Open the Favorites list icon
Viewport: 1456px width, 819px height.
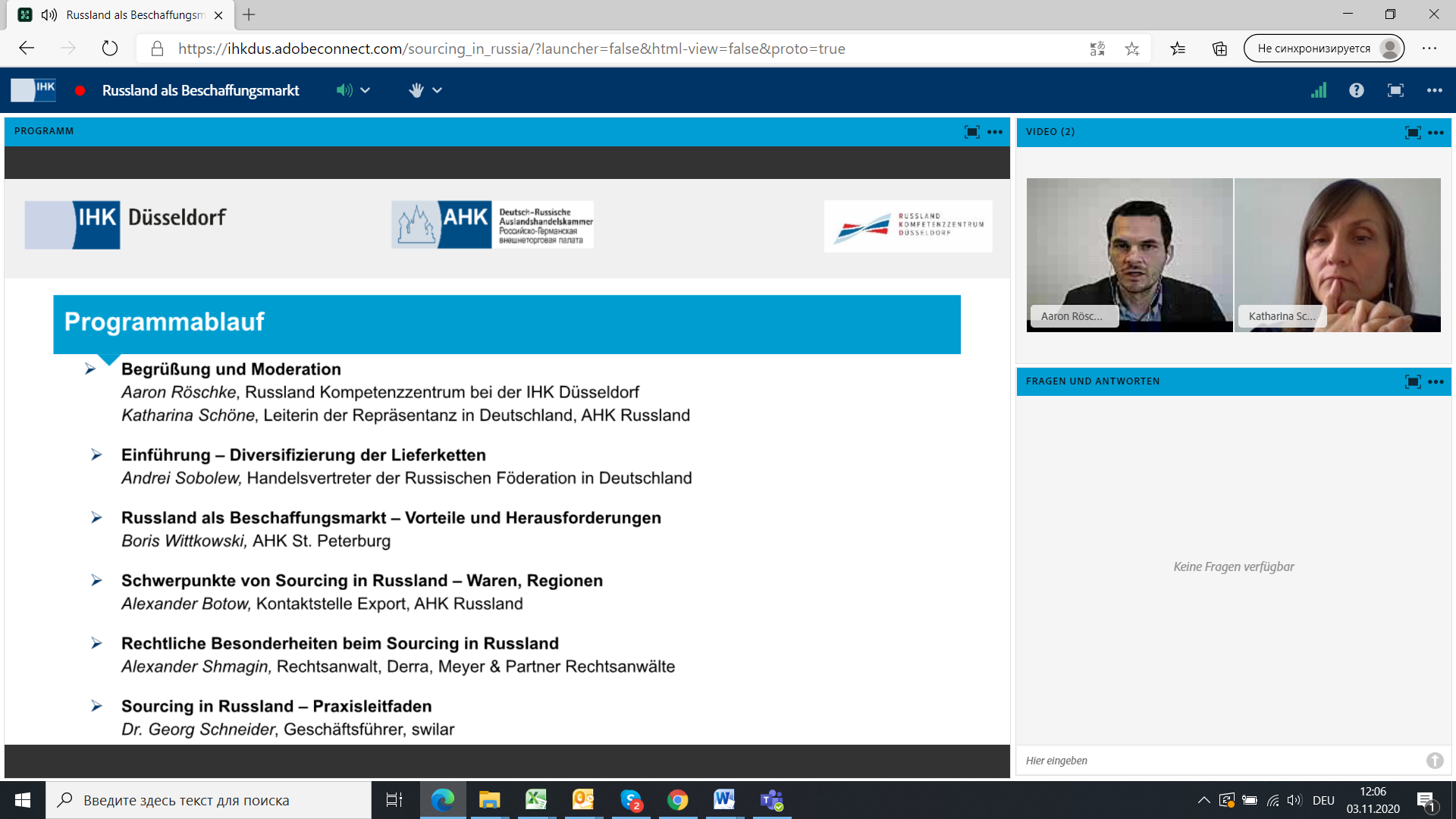coord(1178,49)
